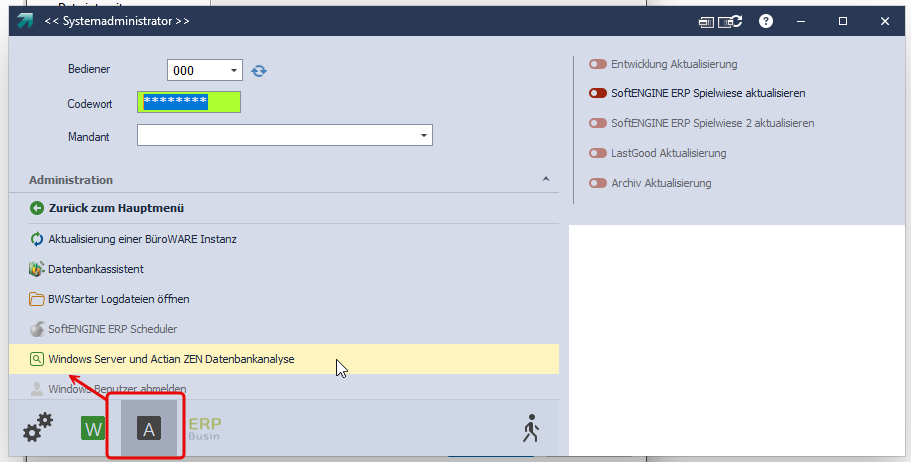911x462 pixels.
Task: Select the dark A administration tab icon
Action: click(x=148, y=429)
